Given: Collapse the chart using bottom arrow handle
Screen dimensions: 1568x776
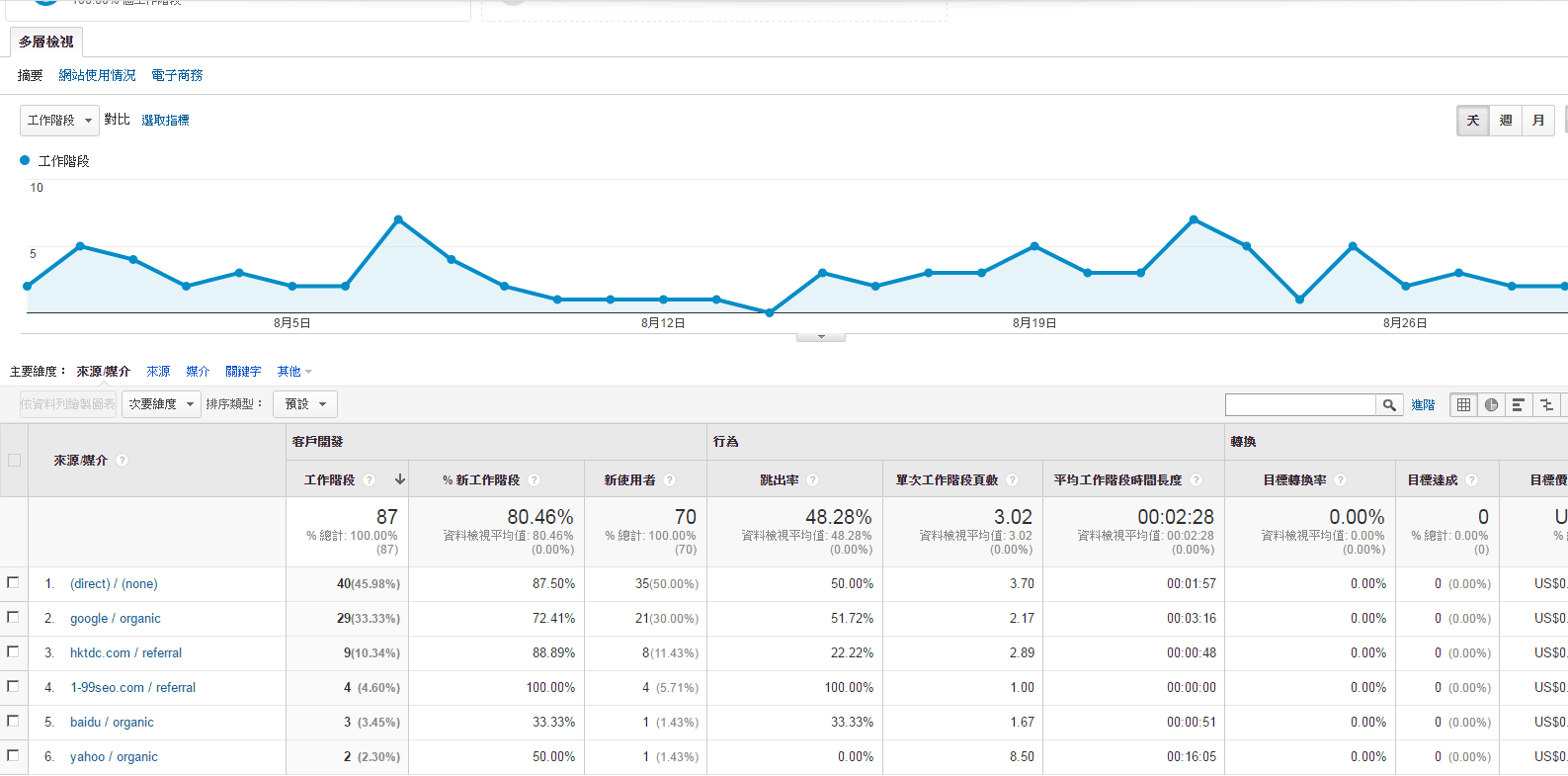Looking at the screenshot, I should click(821, 337).
